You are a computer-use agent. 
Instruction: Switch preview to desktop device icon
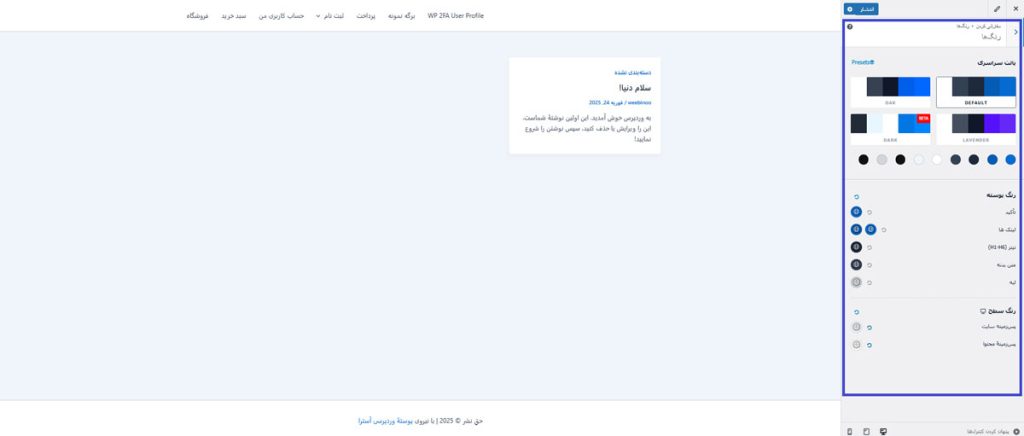(883, 431)
